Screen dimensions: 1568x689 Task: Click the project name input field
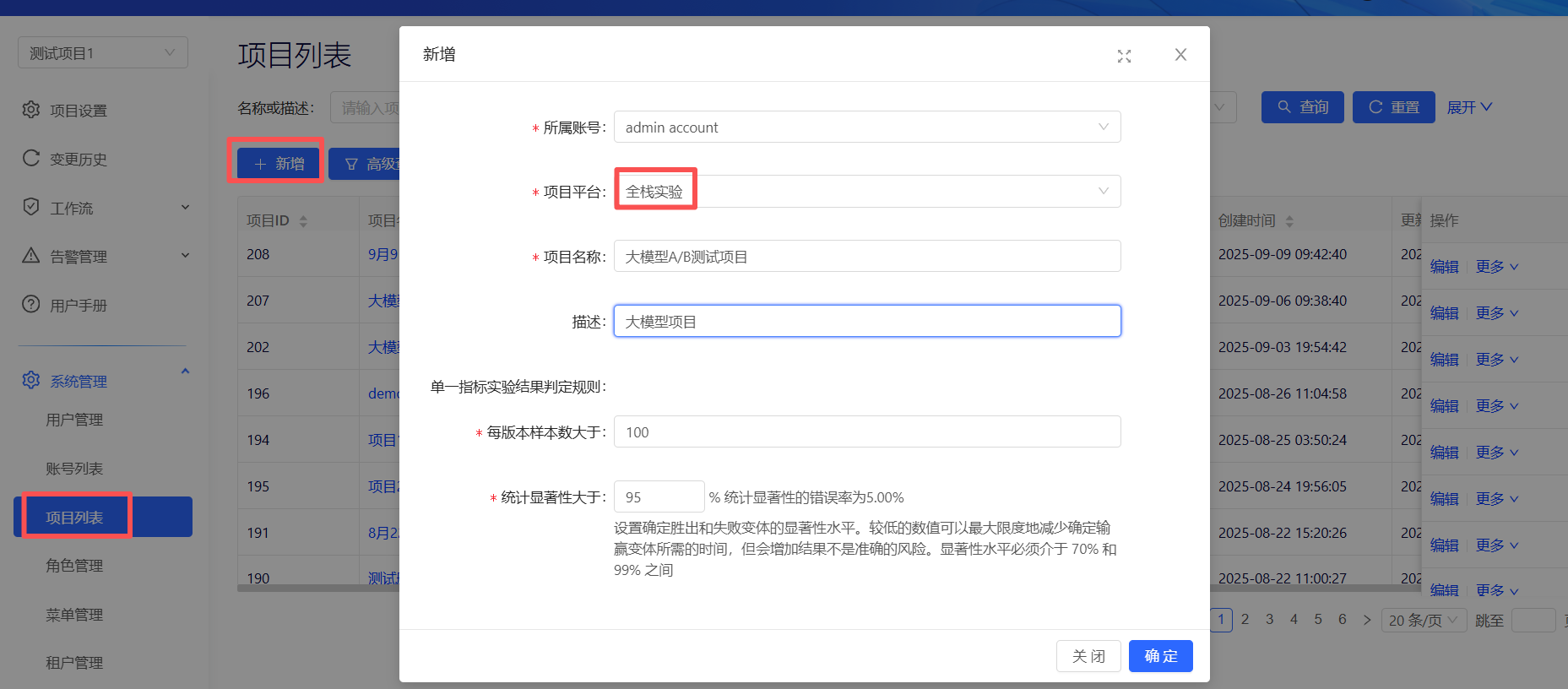(x=866, y=257)
